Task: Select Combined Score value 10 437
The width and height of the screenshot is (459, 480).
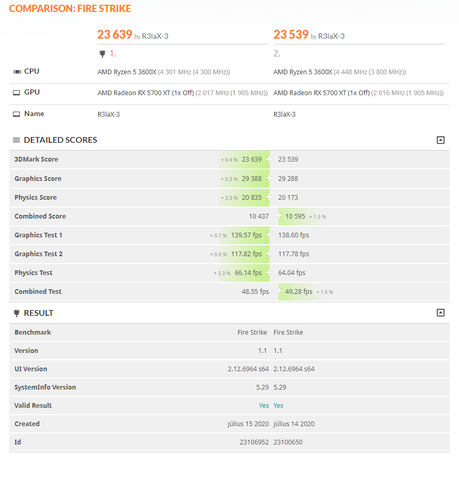Action: pyautogui.click(x=259, y=217)
